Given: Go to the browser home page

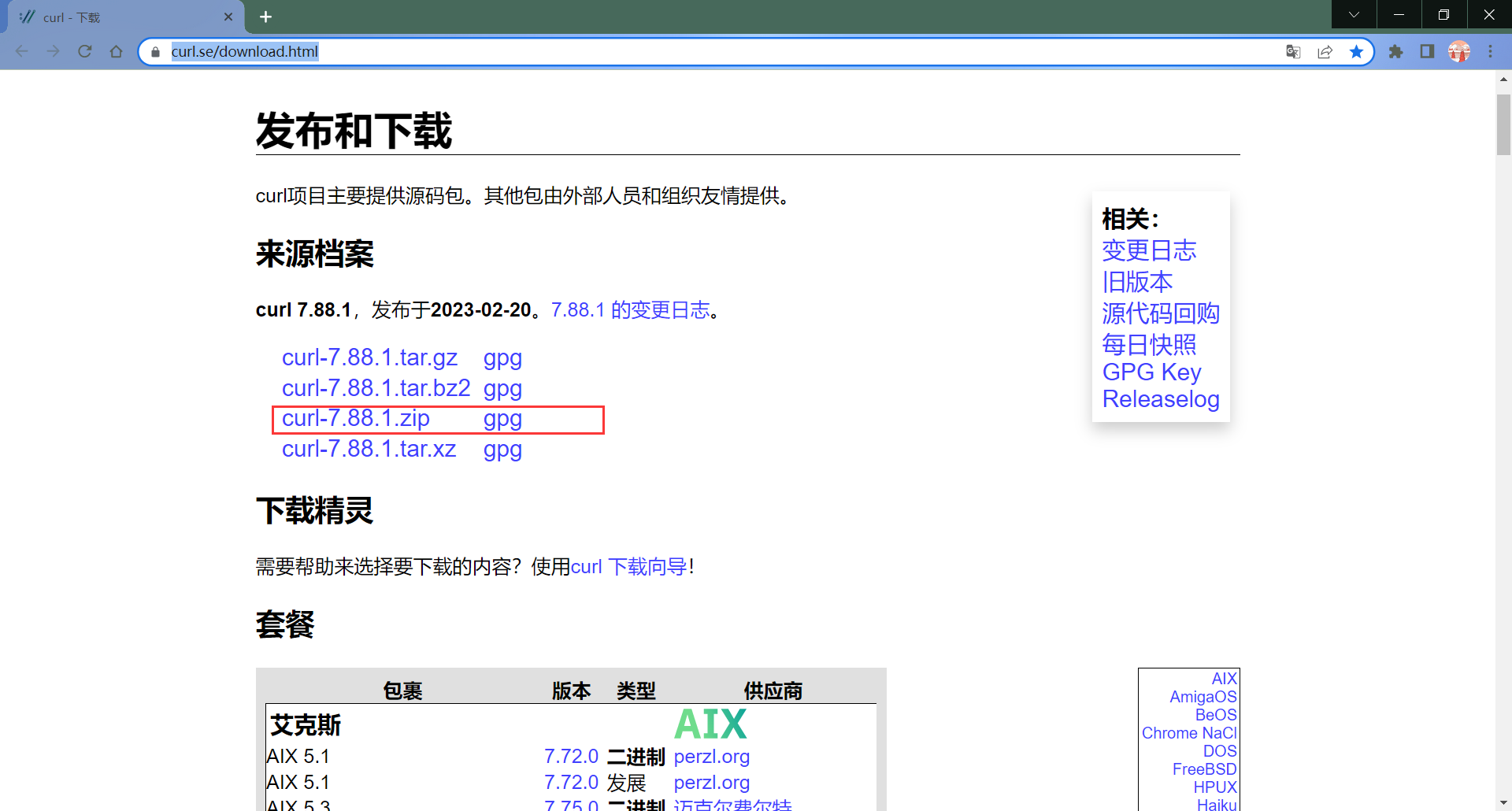Looking at the screenshot, I should [x=117, y=51].
